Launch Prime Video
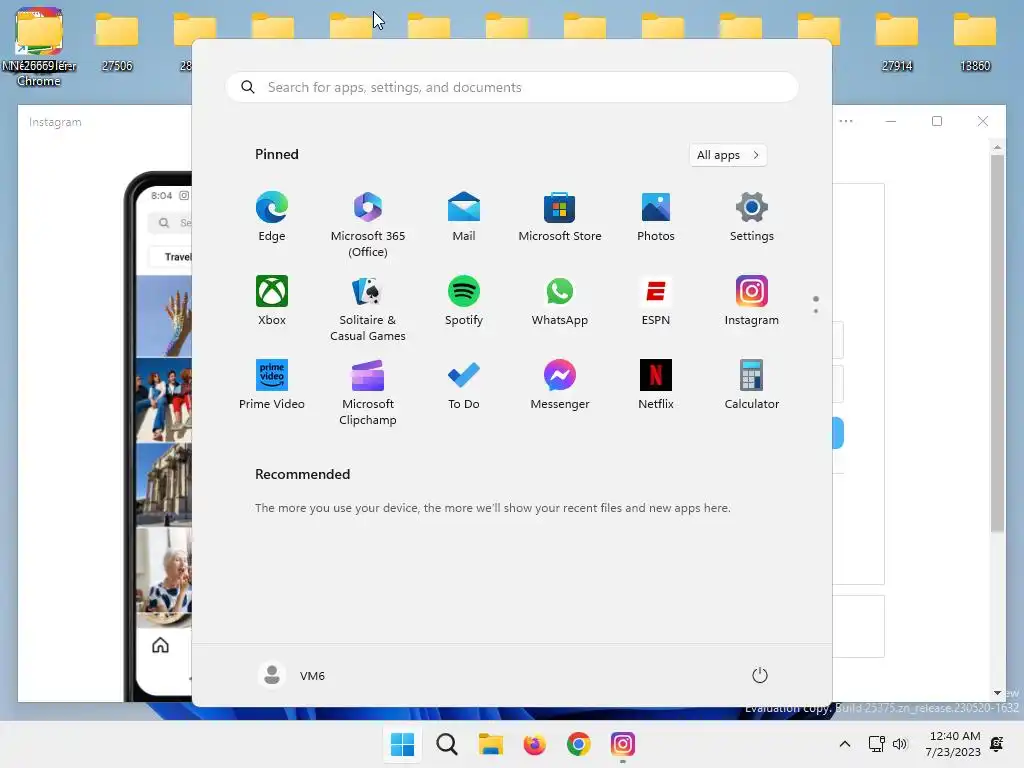Screen dimensions: 1024x768 tap(272, 385)
